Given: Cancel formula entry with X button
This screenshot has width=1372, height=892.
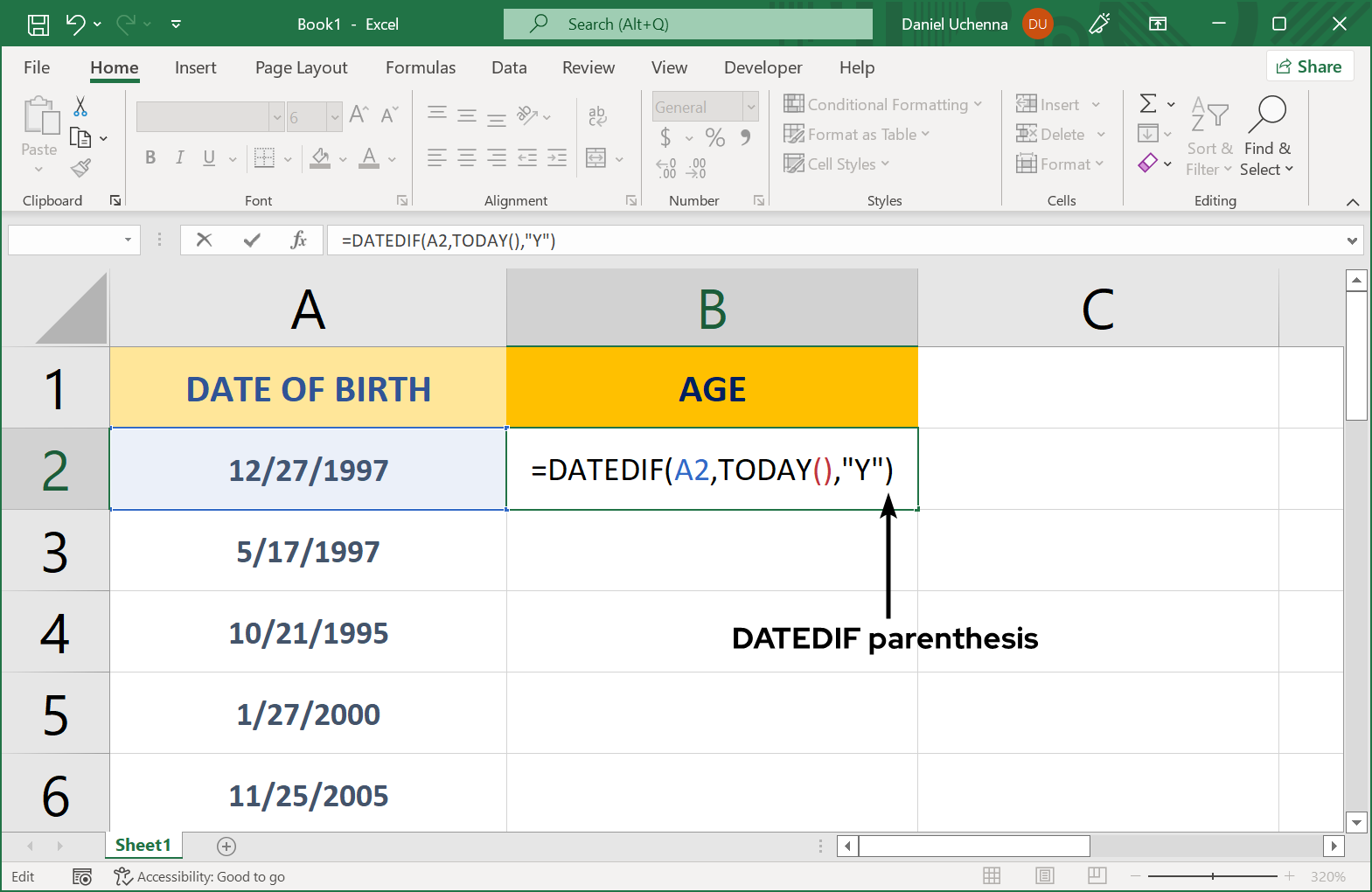Looking at the screenshot, I should [205, 240].
